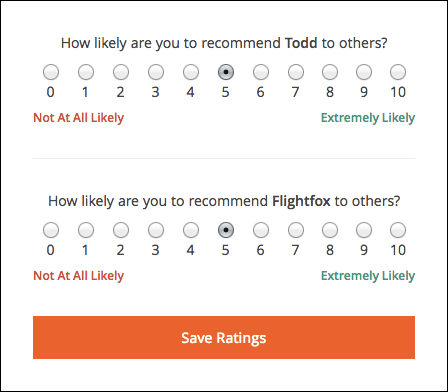This screenshot has height=392, width=448.
Task: Pick rating 7 for recommending Todd
Action: (x=296, y=72)
